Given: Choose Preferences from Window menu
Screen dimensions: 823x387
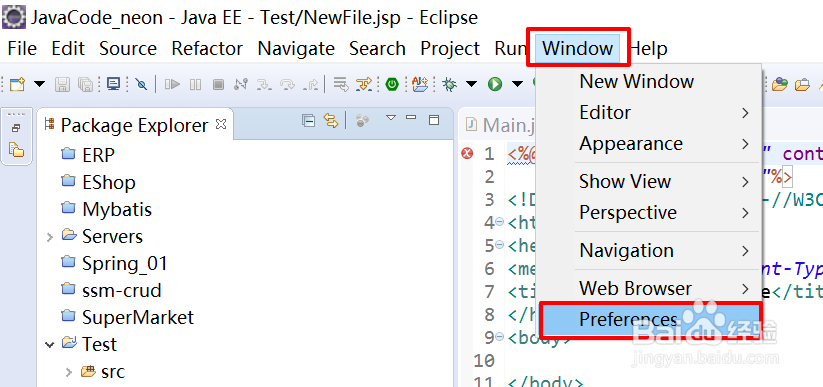Looking at the screenshot, I should click(650, 319).
